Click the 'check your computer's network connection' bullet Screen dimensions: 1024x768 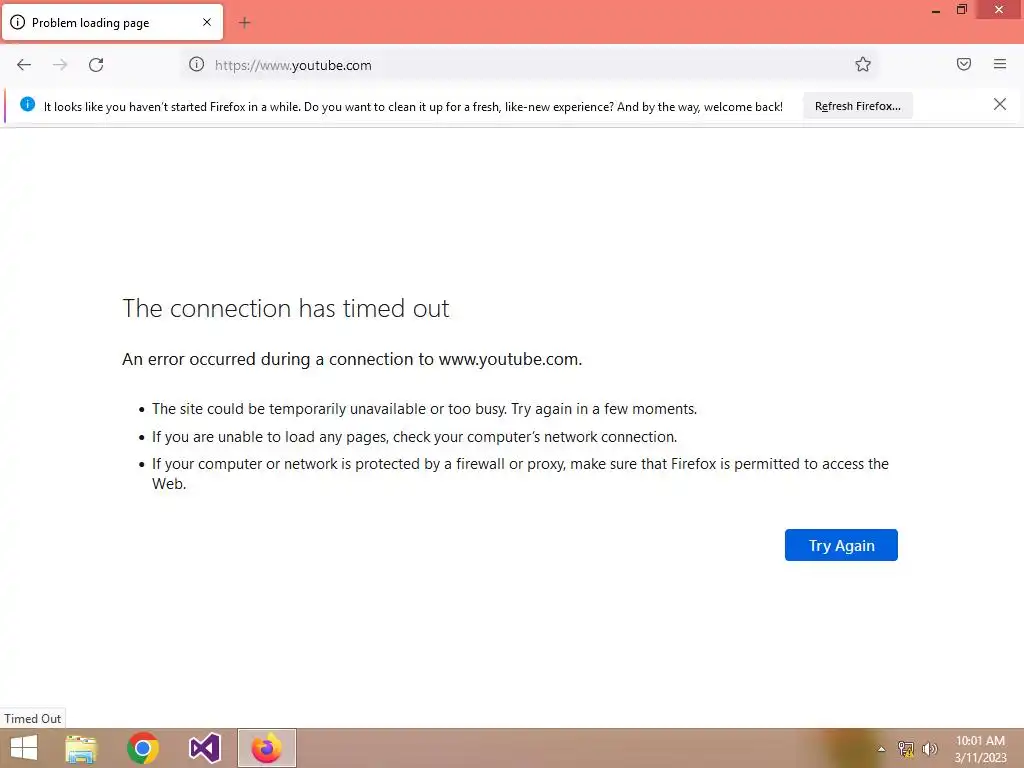[x=415, y=437]
